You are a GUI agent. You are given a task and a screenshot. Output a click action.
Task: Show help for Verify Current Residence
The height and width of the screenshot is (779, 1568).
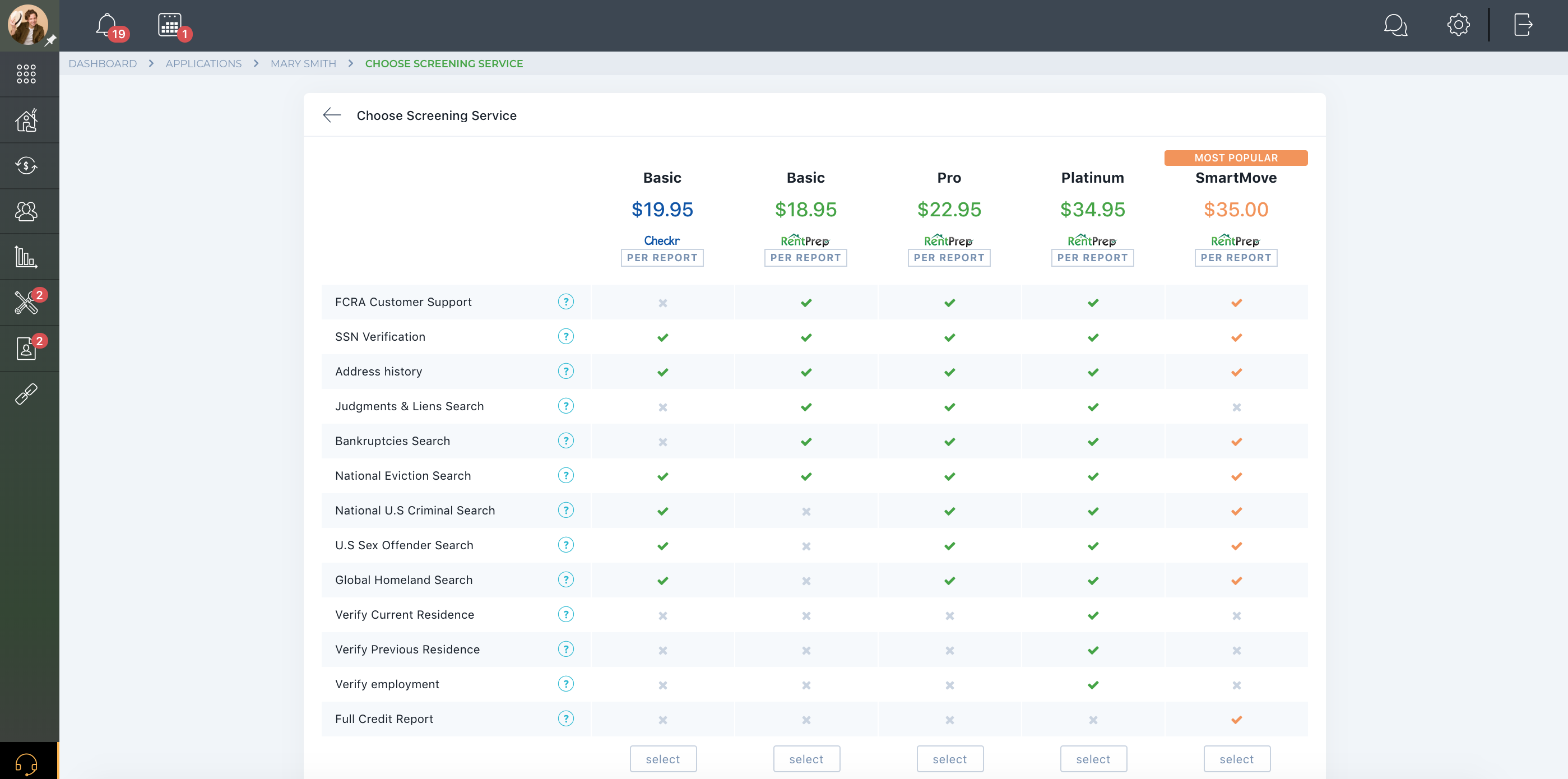tap(565, 614)
